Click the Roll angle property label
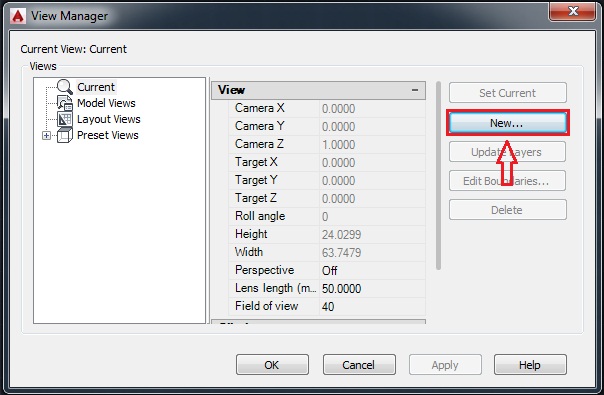Viewport: 604px width, 395px height. click(260, 216)
